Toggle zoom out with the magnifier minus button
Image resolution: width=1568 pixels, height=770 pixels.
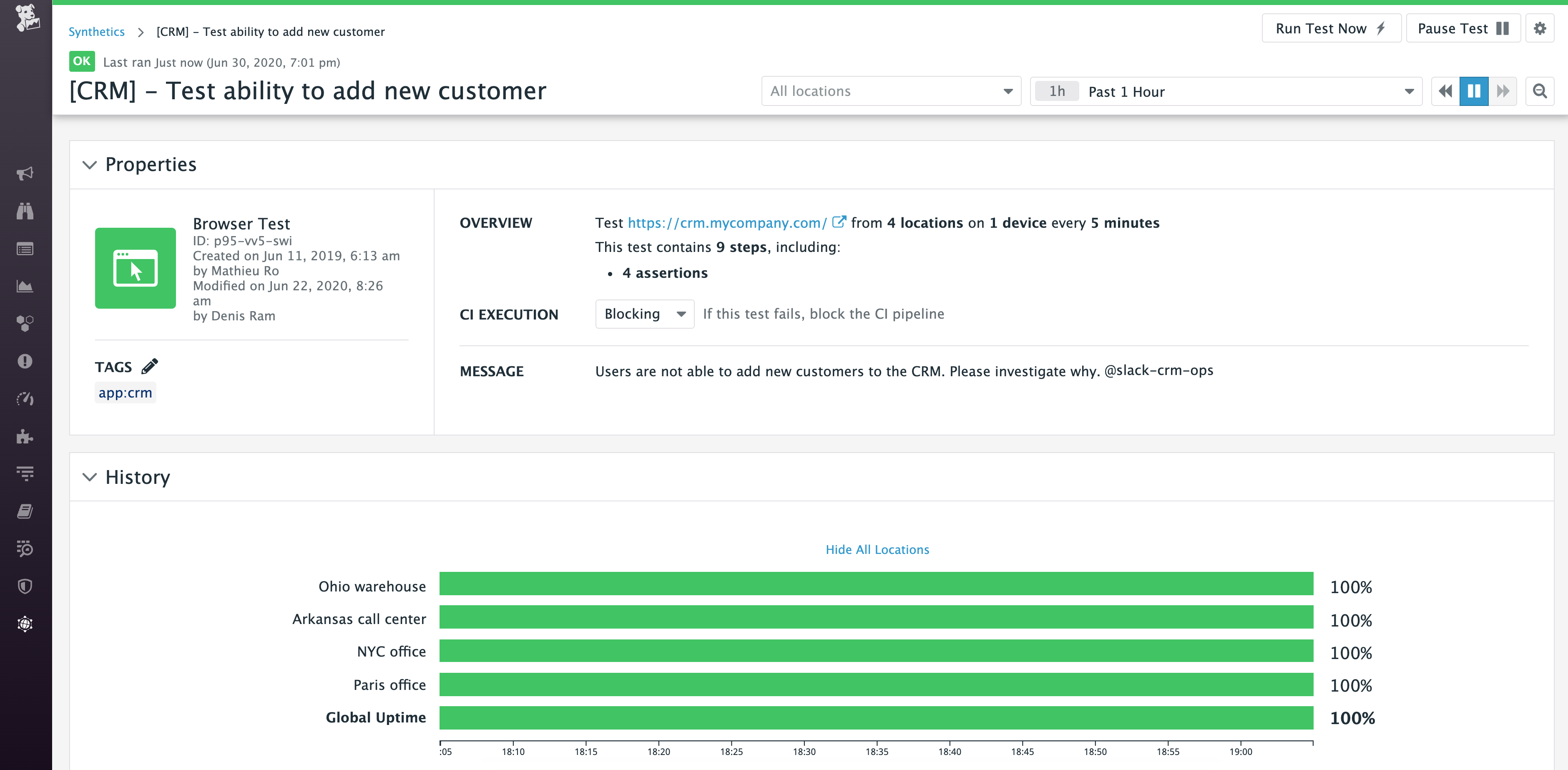[x=1540, y=91]
